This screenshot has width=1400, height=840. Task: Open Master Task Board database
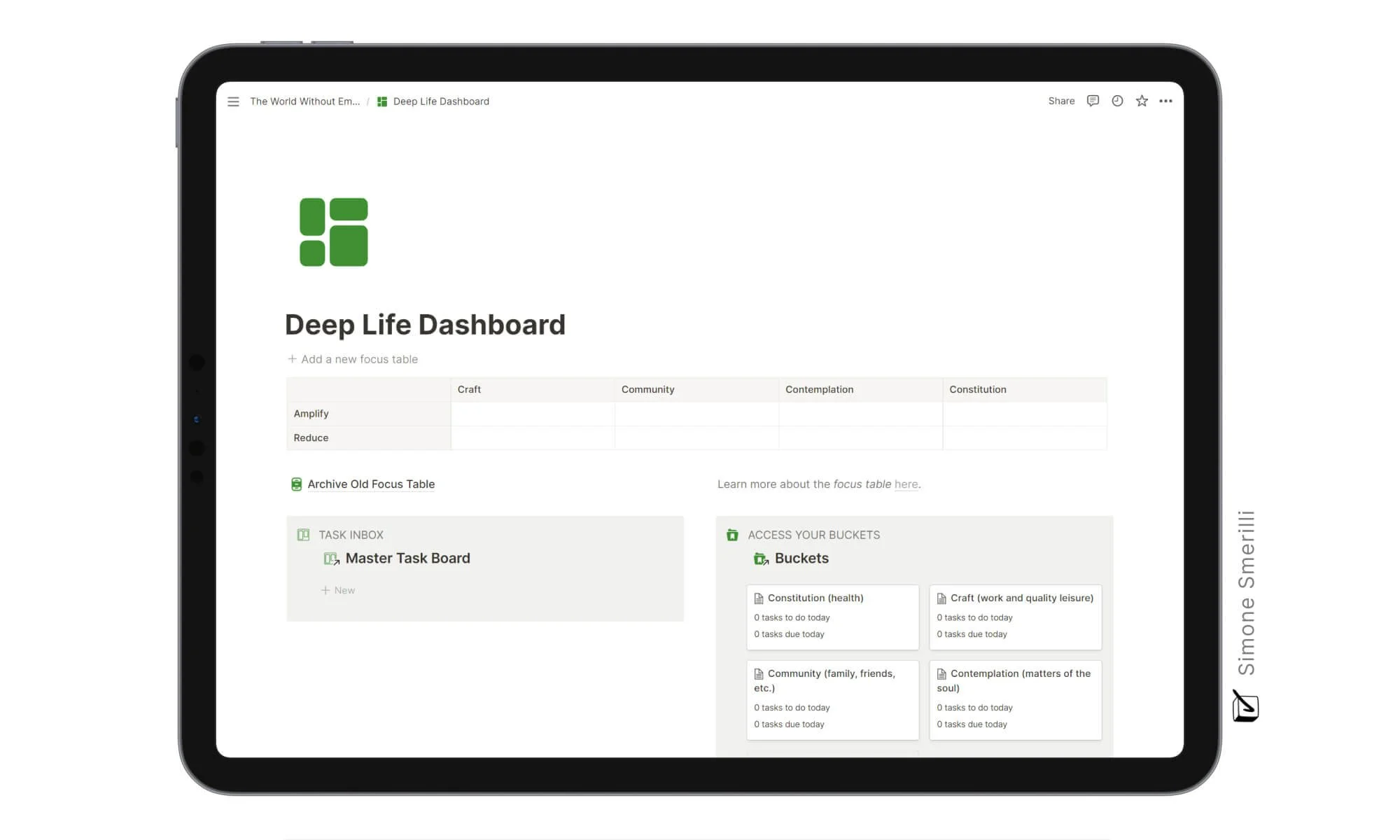pyautogui.click(x=407, y=559)
